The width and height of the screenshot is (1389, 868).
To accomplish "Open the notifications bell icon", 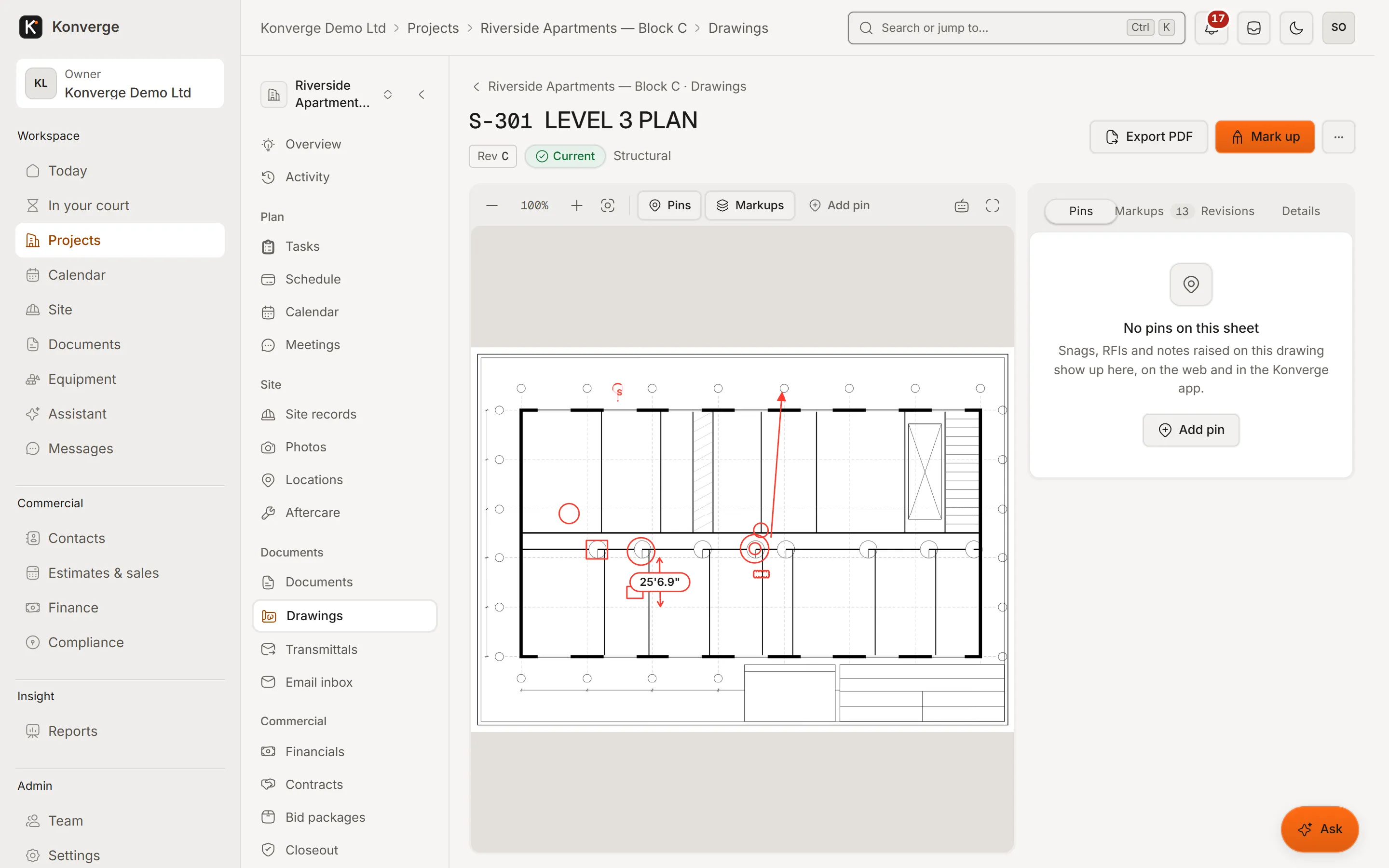I will [x=1211, y=27].
